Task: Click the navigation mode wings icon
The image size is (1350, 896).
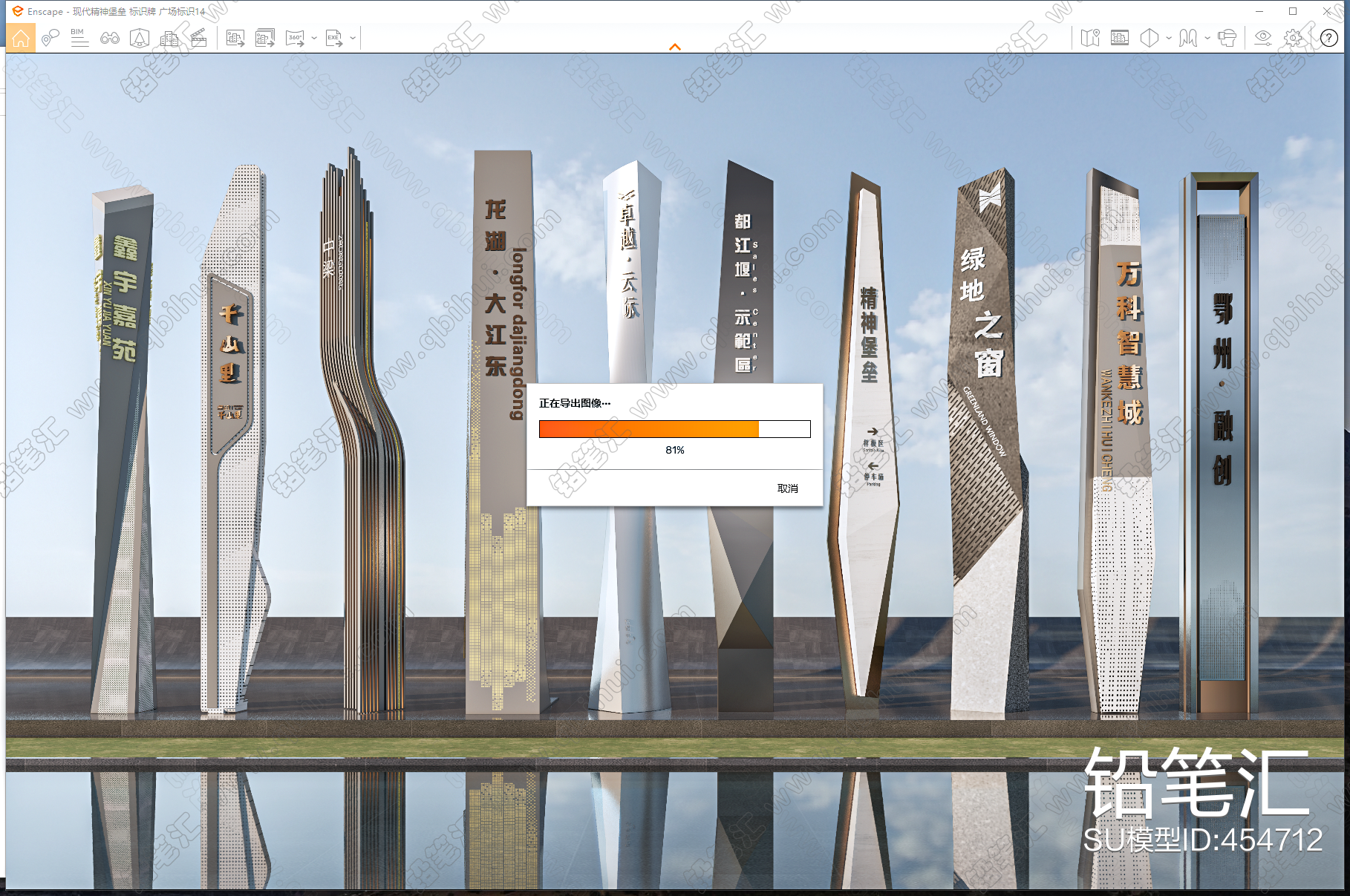Action: pyautogui.click(x=1188, y=38)
